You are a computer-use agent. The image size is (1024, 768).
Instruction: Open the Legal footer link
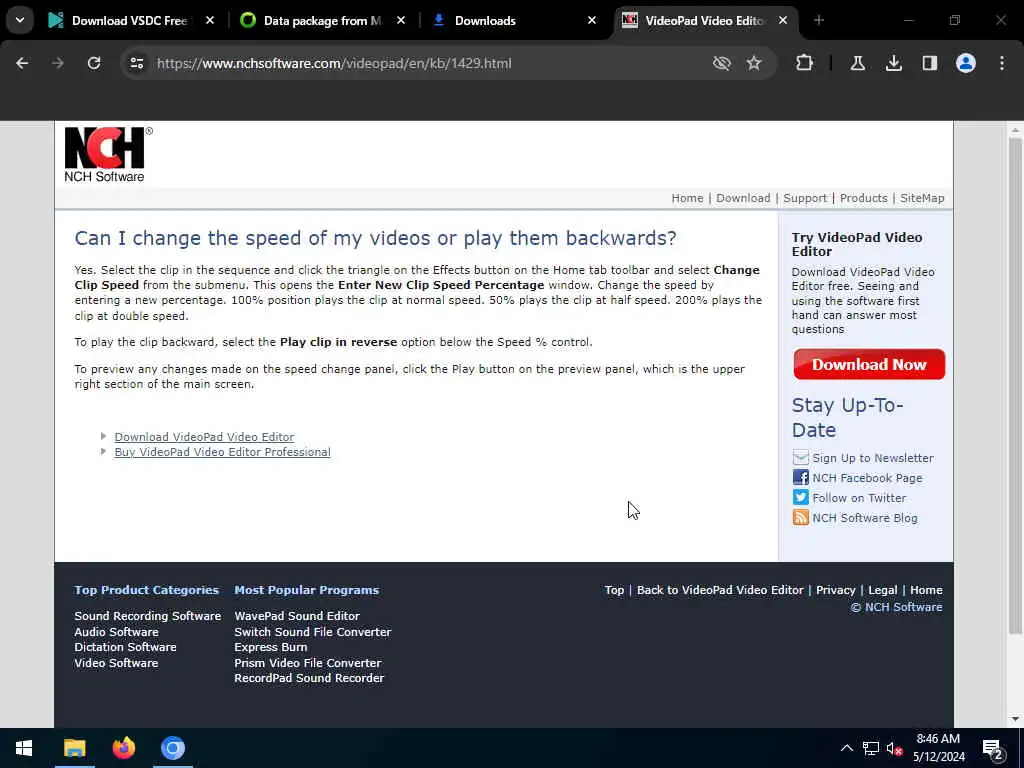[882, 590]
